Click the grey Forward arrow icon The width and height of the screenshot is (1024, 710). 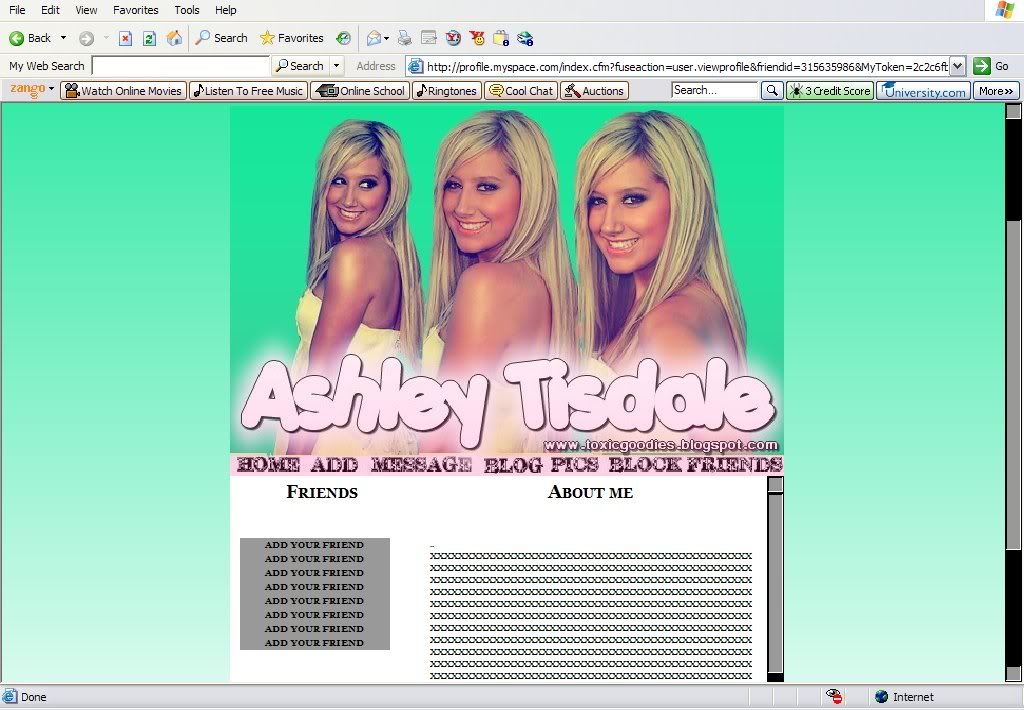coord(86,39)
